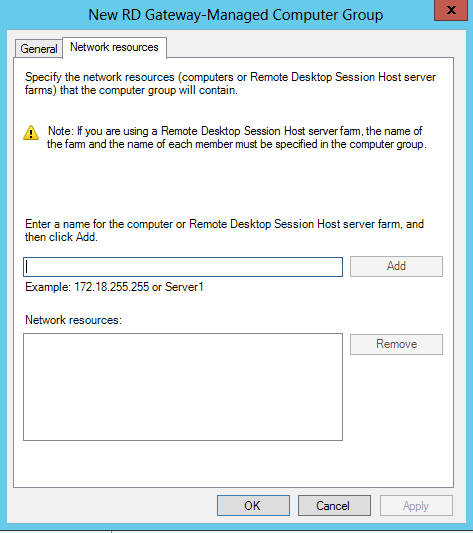Click the 'Specify the network resources' description
The height and width of the screenshot is (533, 473).
pyautogui.click(x=230, y=84)
